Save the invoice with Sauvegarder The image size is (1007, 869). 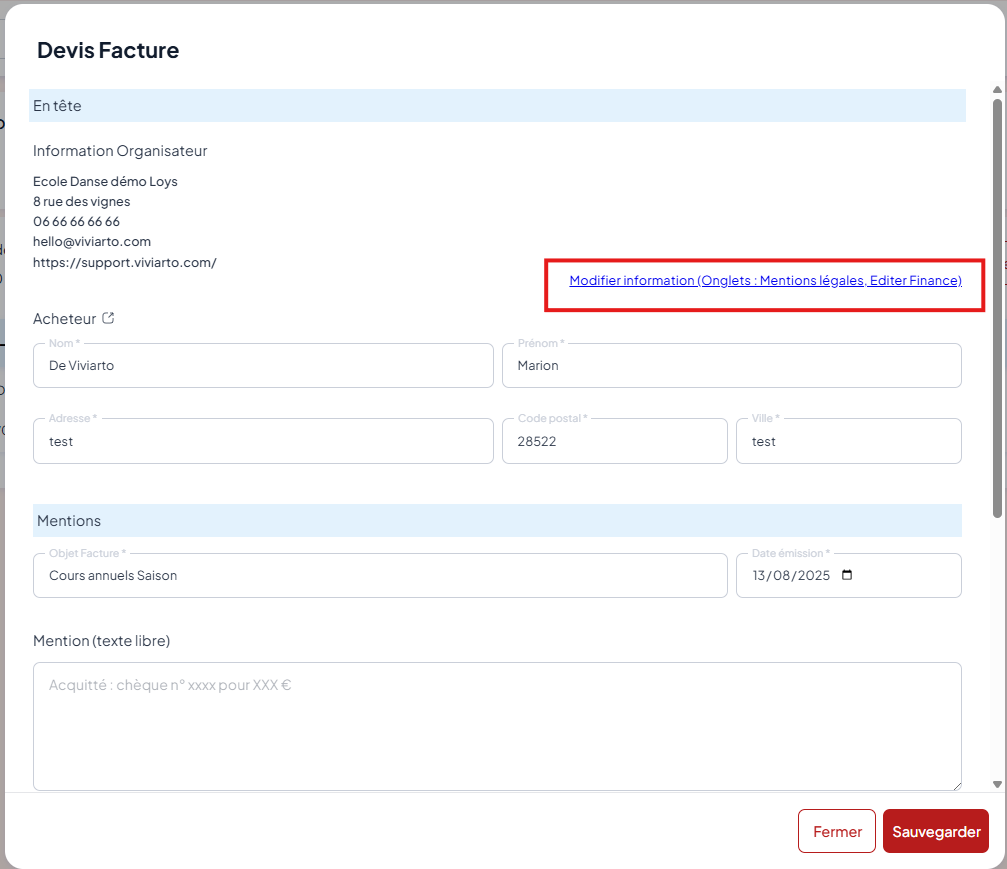[x=935, y=831]
